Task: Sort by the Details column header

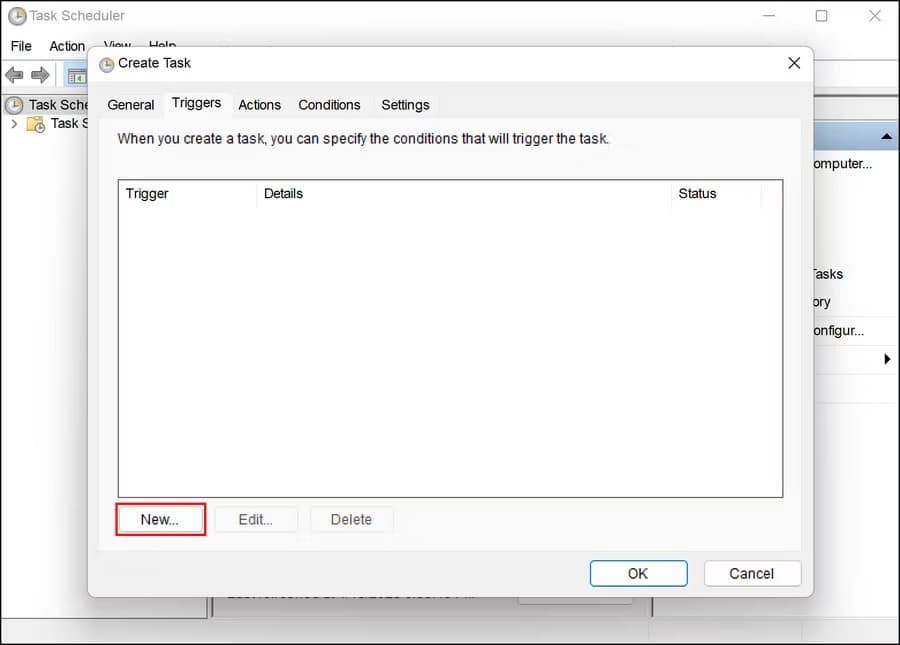Action: point(464,193)
